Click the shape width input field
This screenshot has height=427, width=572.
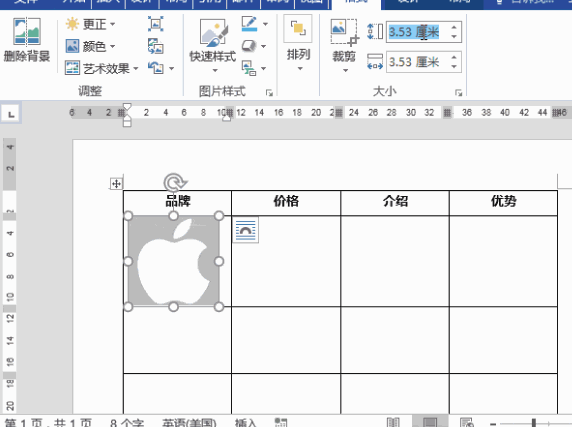tap(418, 62)
